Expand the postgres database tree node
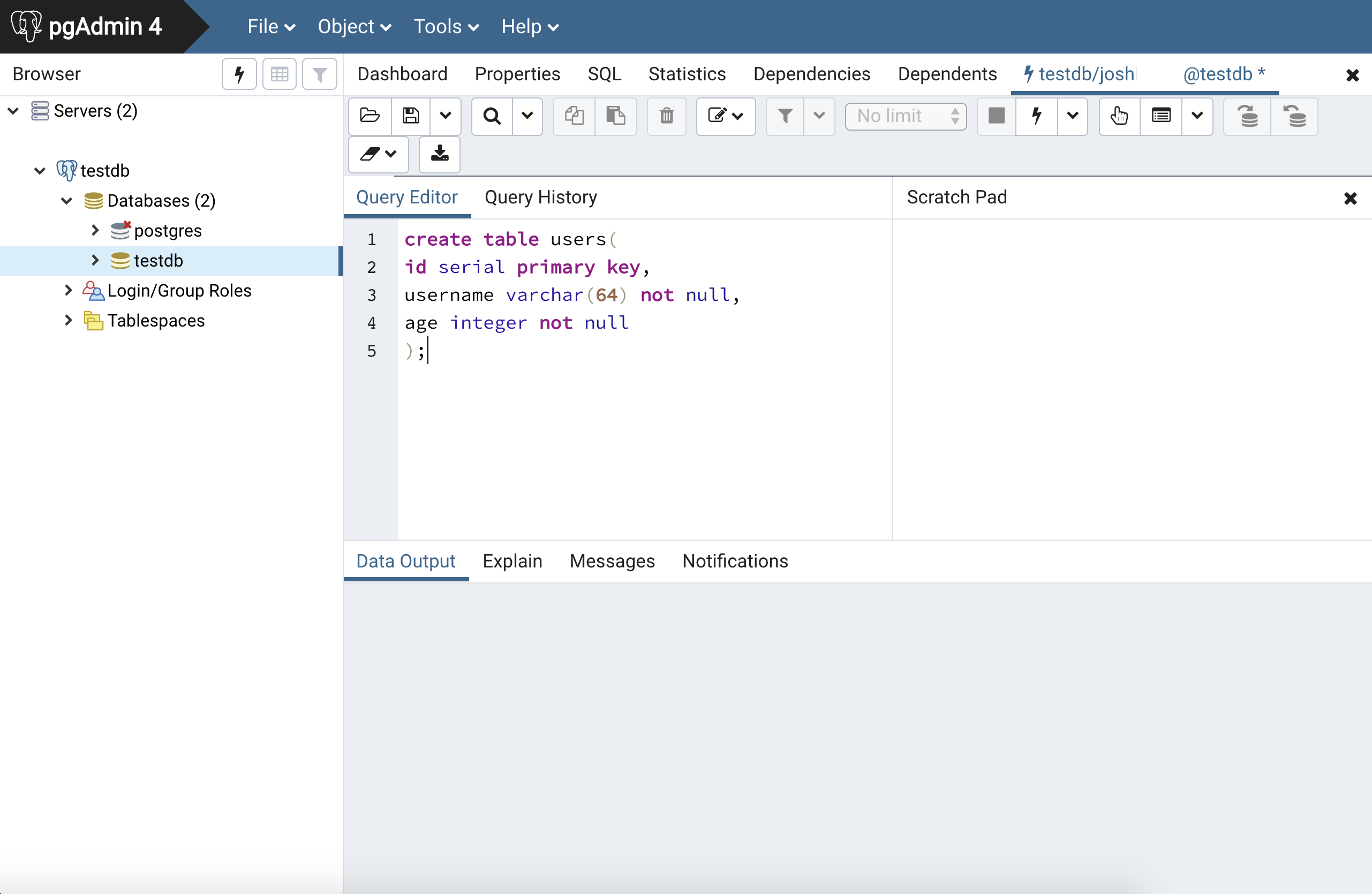The image size is (1372, 894). coord(95,231)
